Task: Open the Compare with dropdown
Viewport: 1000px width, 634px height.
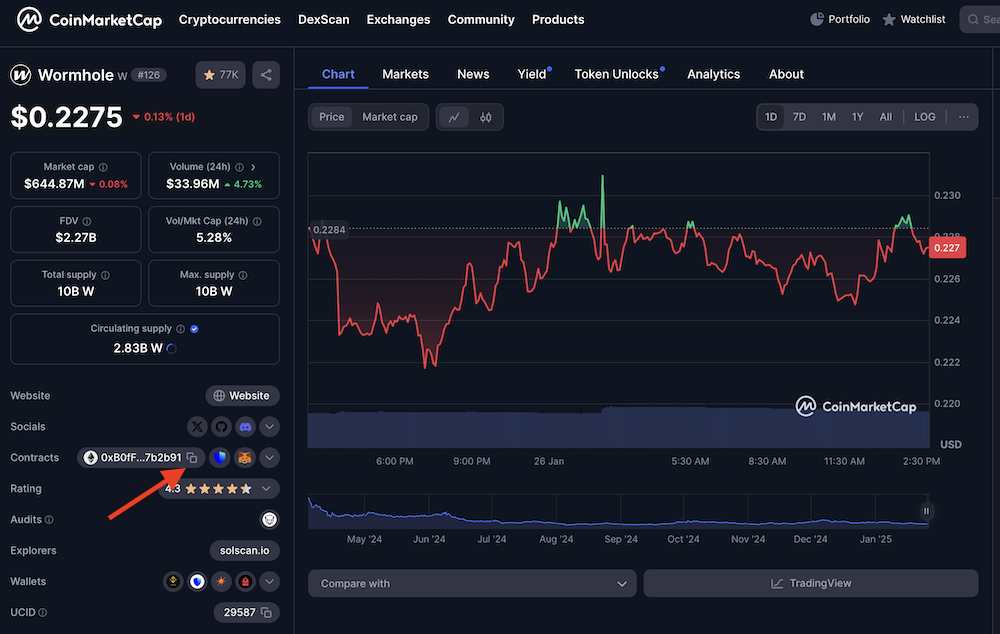Action: [471, 583]
